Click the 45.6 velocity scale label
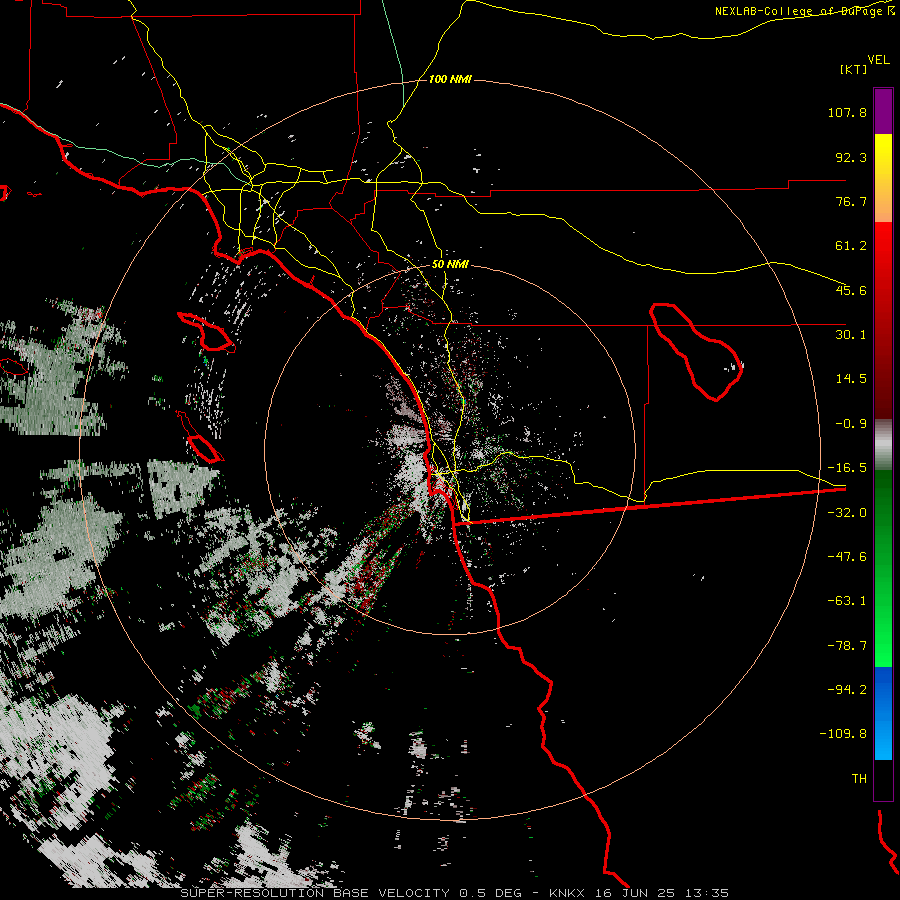 pos(851,290)
